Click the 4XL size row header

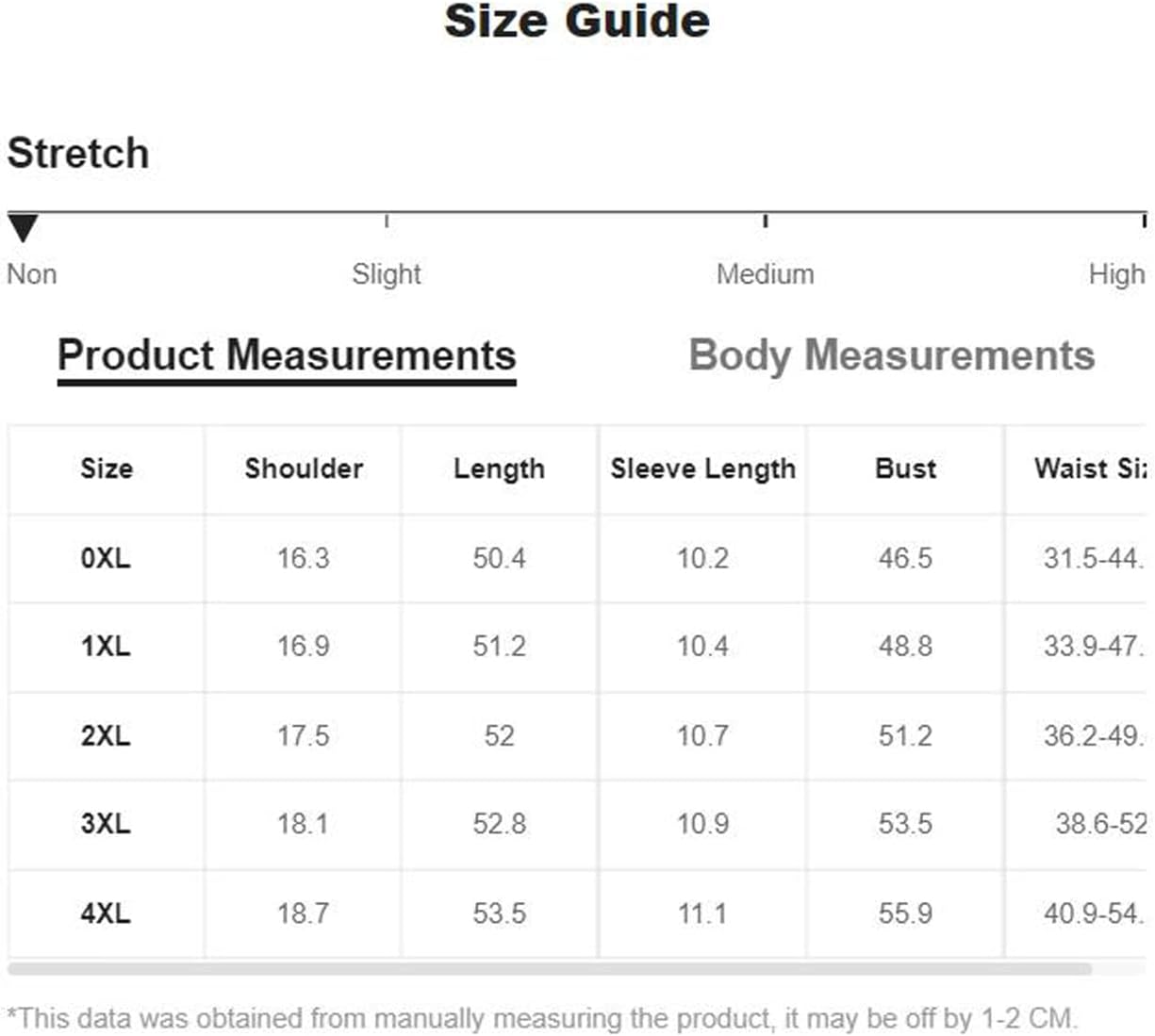[x=106, y=913]
